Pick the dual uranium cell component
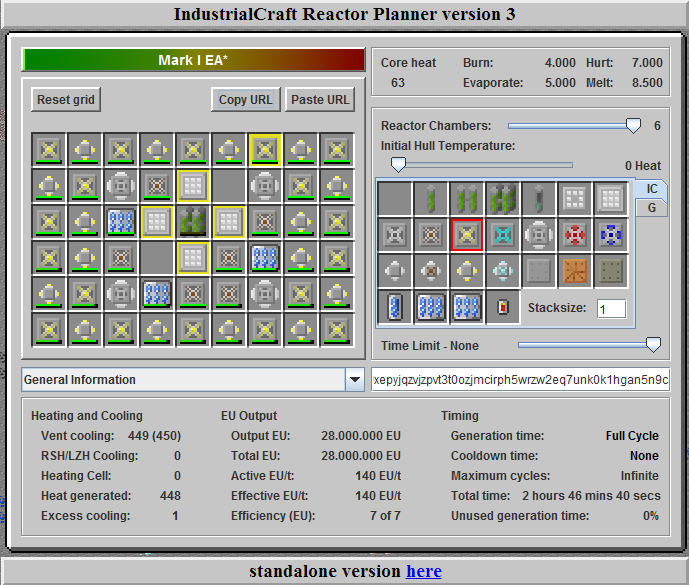689x585 pixels. click(468, 199)
